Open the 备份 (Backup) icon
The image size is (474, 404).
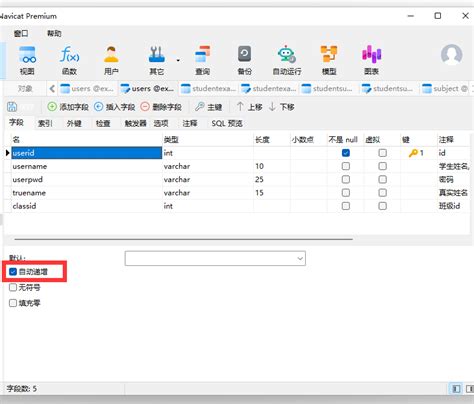(244, 60)
